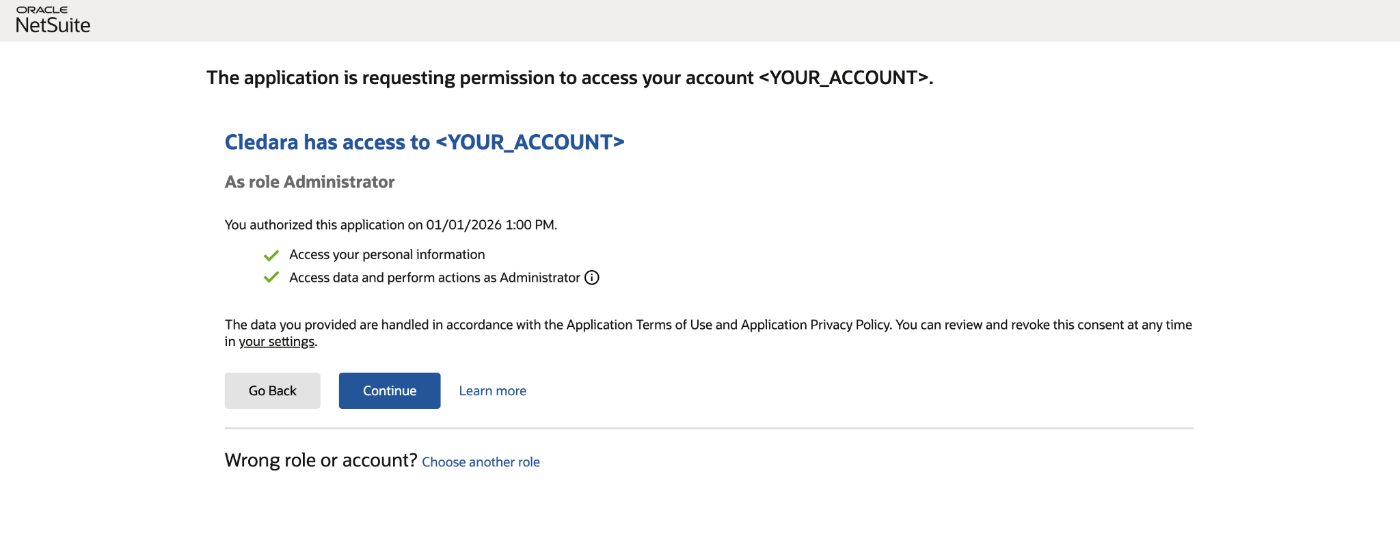
Task: Click the 'As role Administrator' text
Action: pos(310,182)
